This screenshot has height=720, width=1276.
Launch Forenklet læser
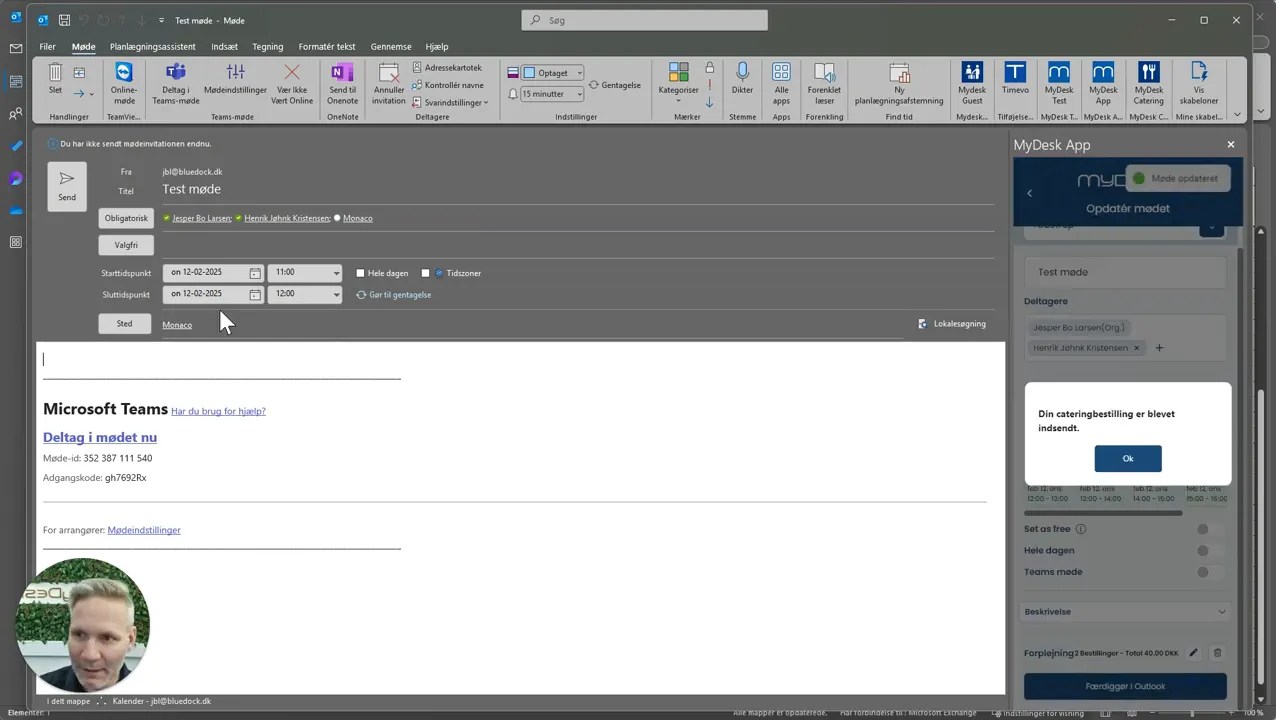click(824, 83)
